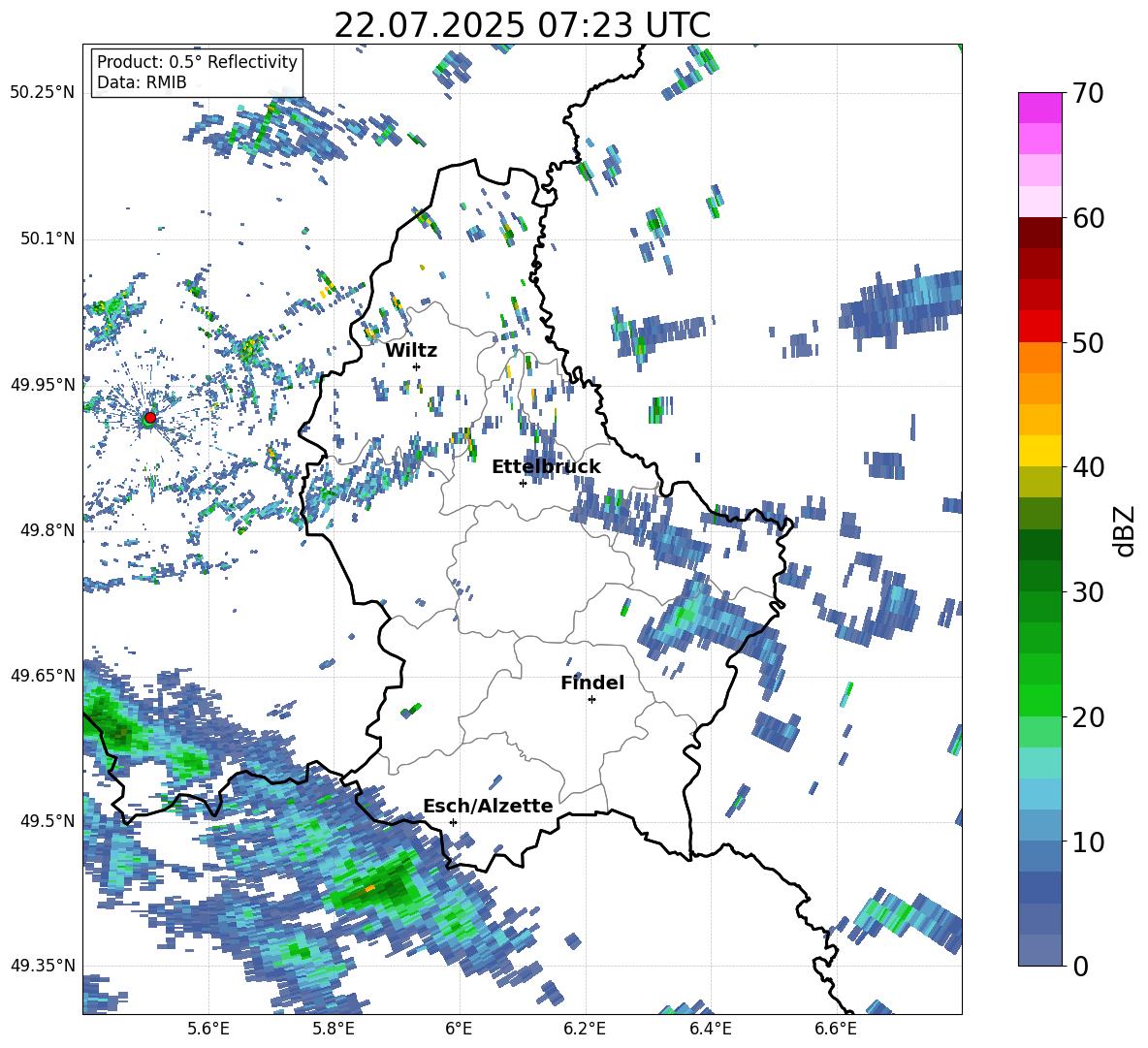Click the timestamp title 22.07.2025 07:23 UTC
Viewport: 1148px width, 1048px height.
click(x=522, y=25)
